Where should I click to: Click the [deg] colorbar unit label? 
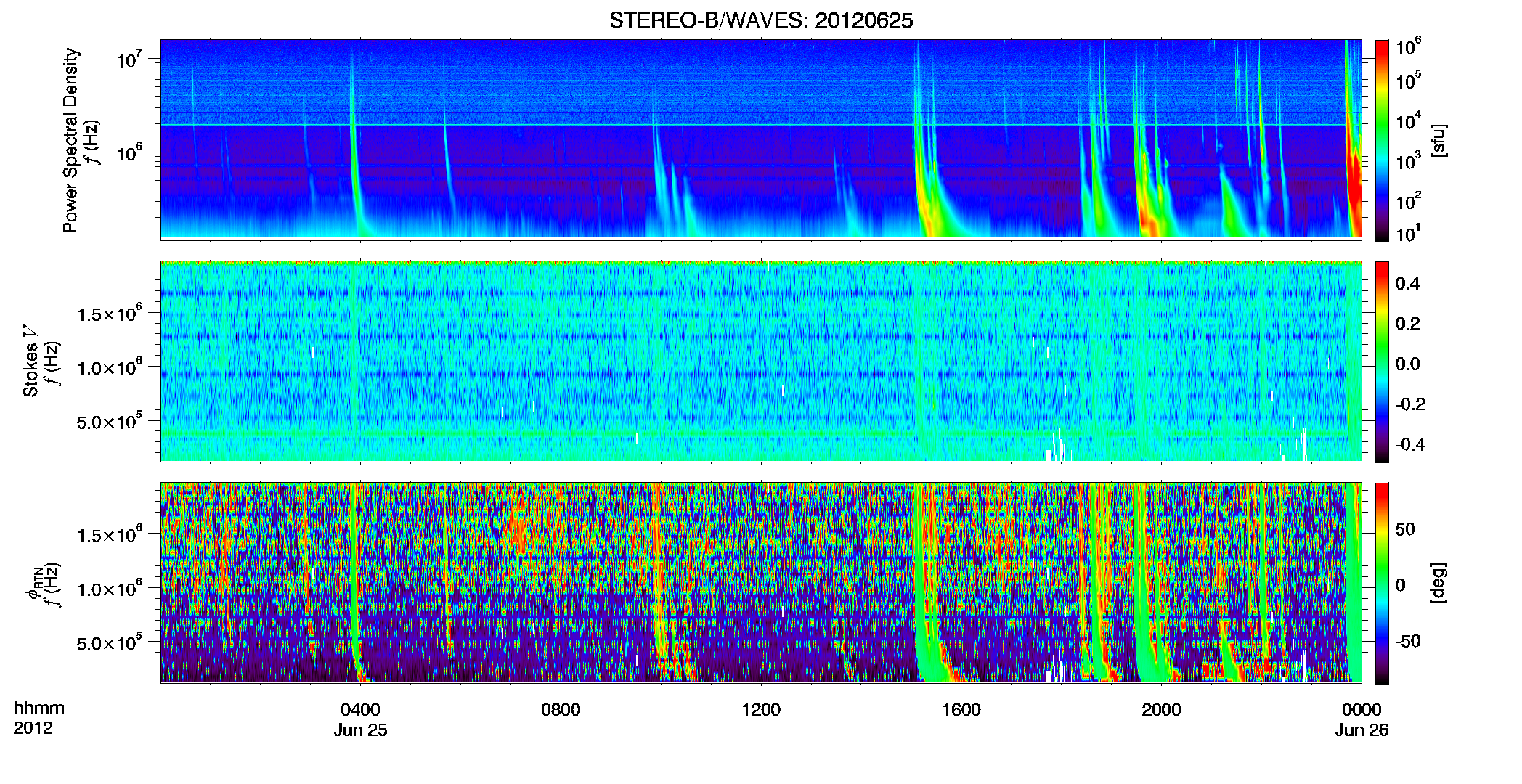click(x=1438, y=583)
